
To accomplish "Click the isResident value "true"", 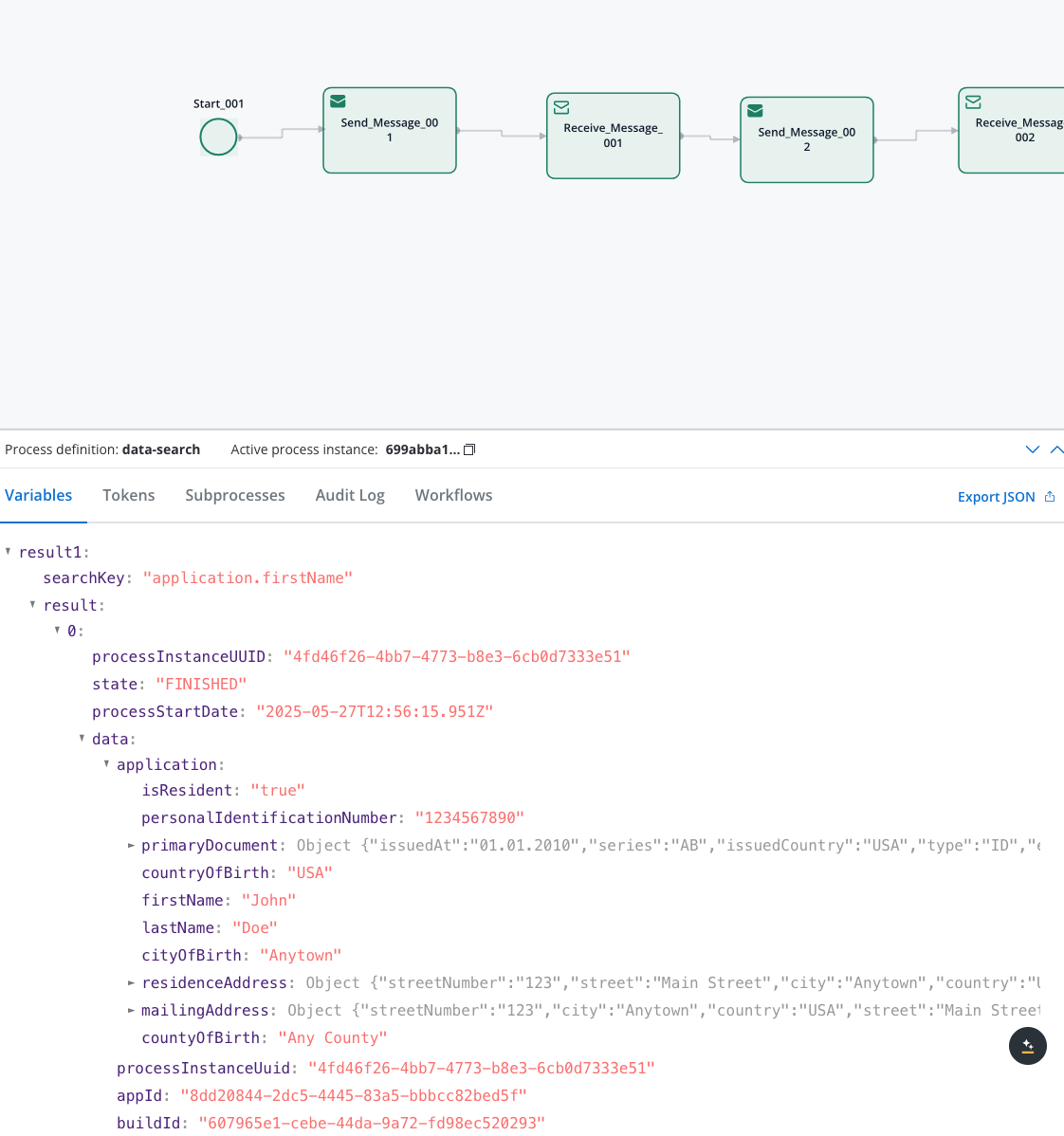I will [x=278, y=791].
